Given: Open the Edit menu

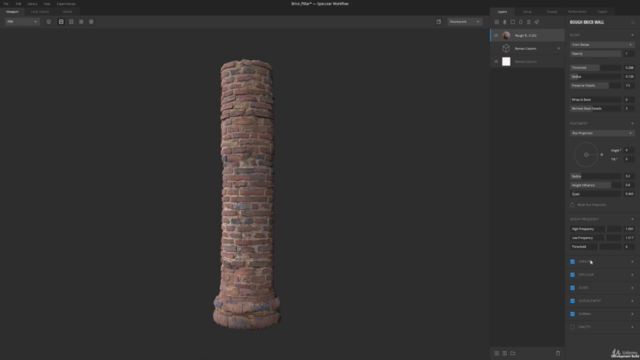Looking at the screenshot, I should click(18, 4).
